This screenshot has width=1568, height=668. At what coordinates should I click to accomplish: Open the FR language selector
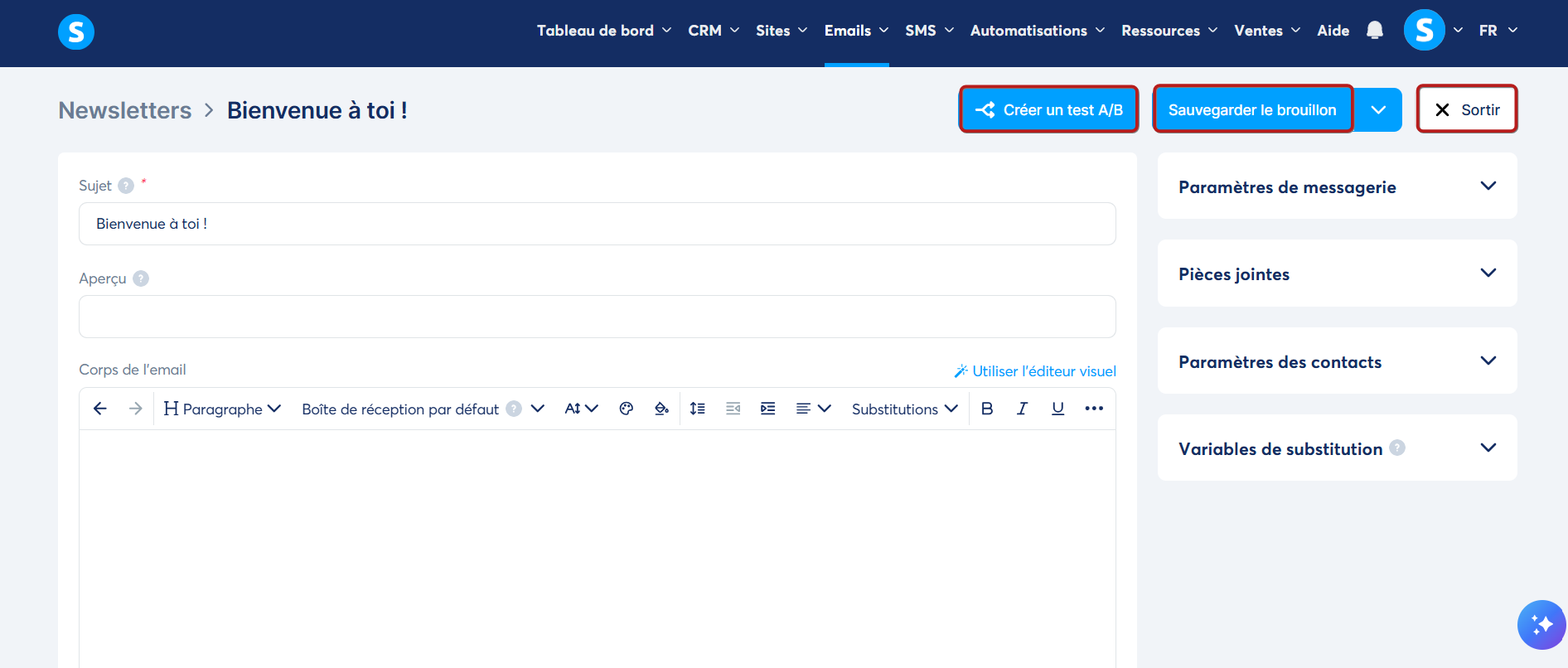coord(1498,31)
